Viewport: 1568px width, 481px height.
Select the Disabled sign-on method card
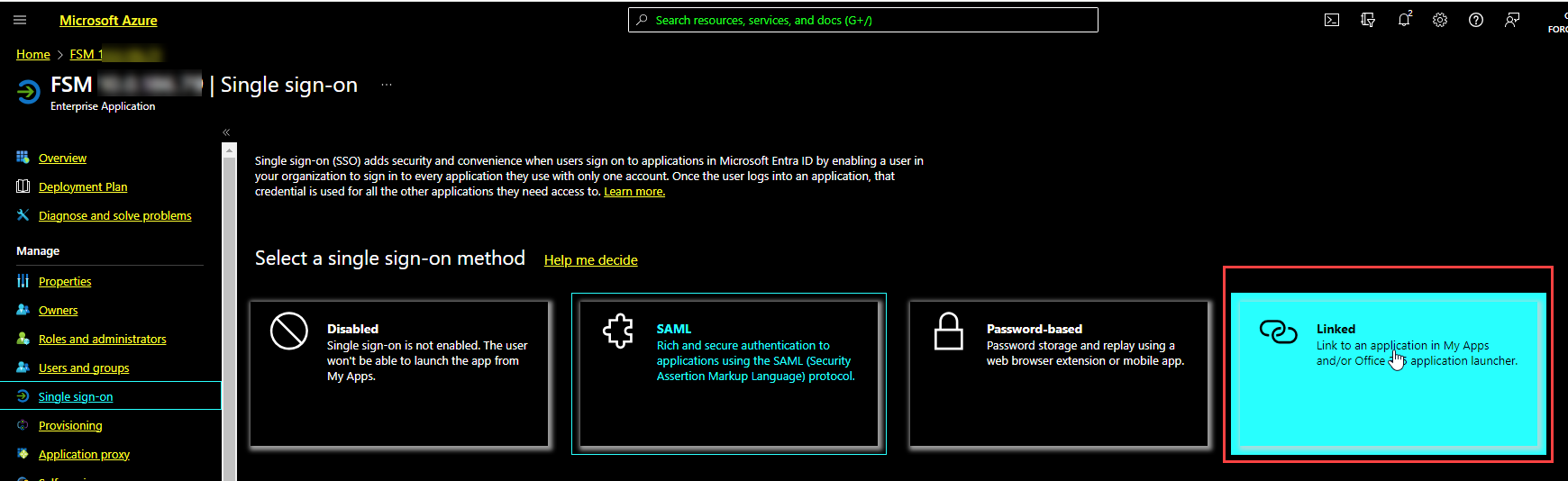[x=399, y=374]
